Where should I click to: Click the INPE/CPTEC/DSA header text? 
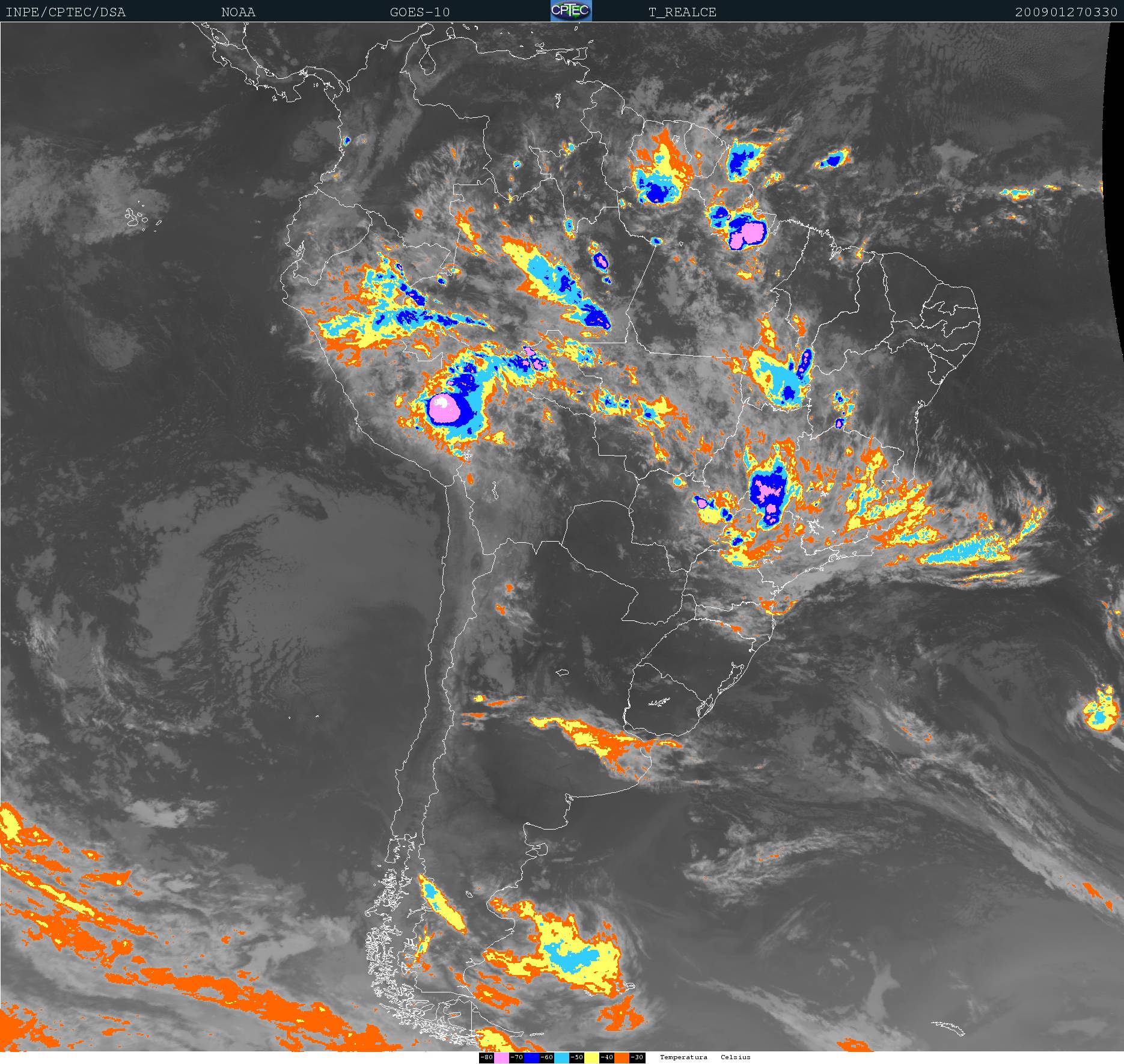click(x=66, y=12)
